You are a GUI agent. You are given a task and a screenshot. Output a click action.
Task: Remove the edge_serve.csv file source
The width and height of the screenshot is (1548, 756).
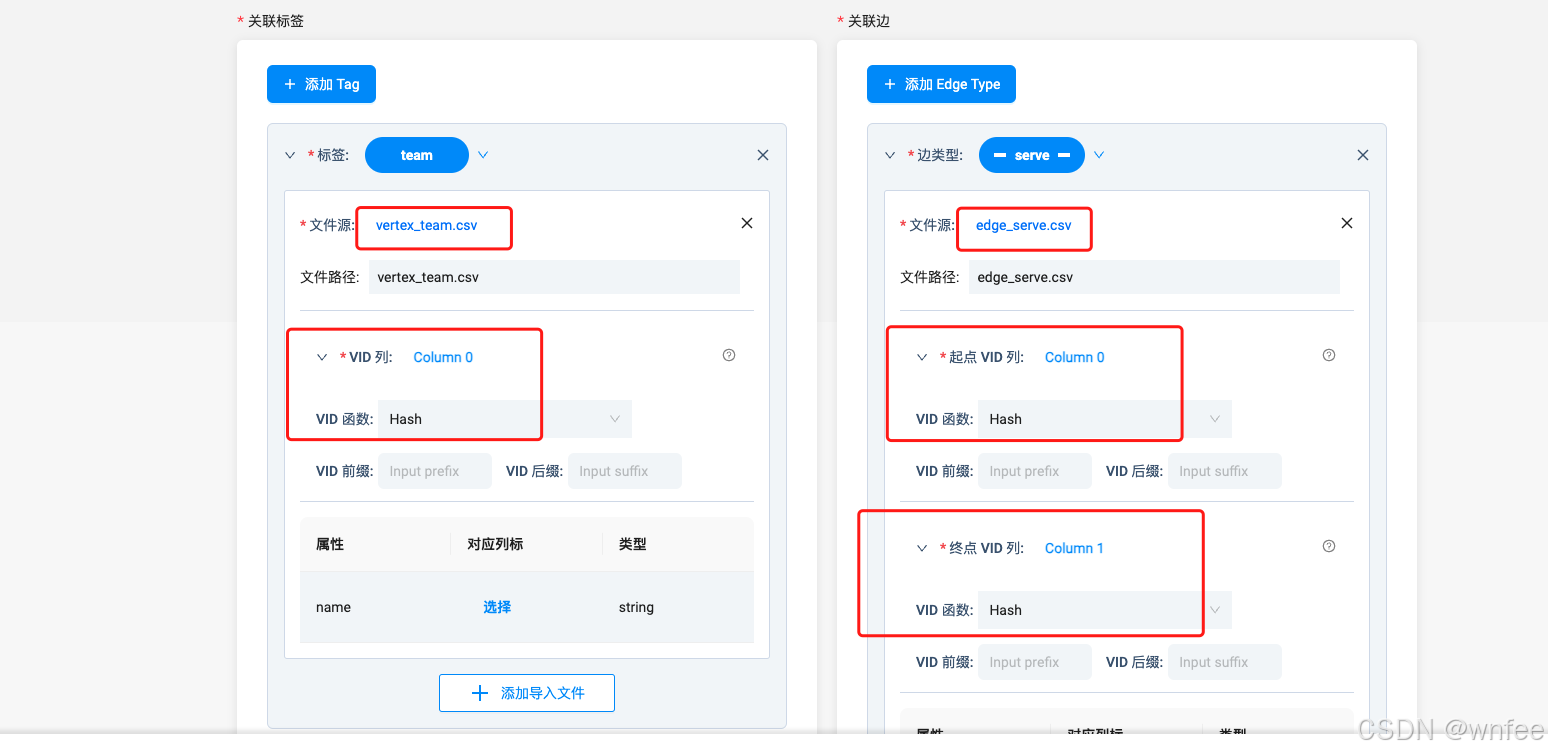pos(1347,223)
